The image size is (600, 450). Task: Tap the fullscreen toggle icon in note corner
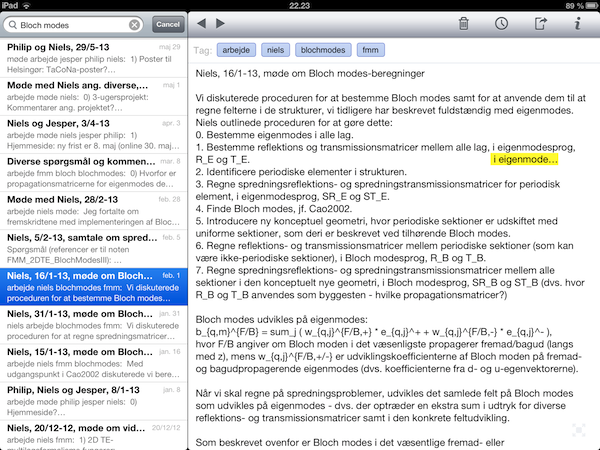[579, 430]
